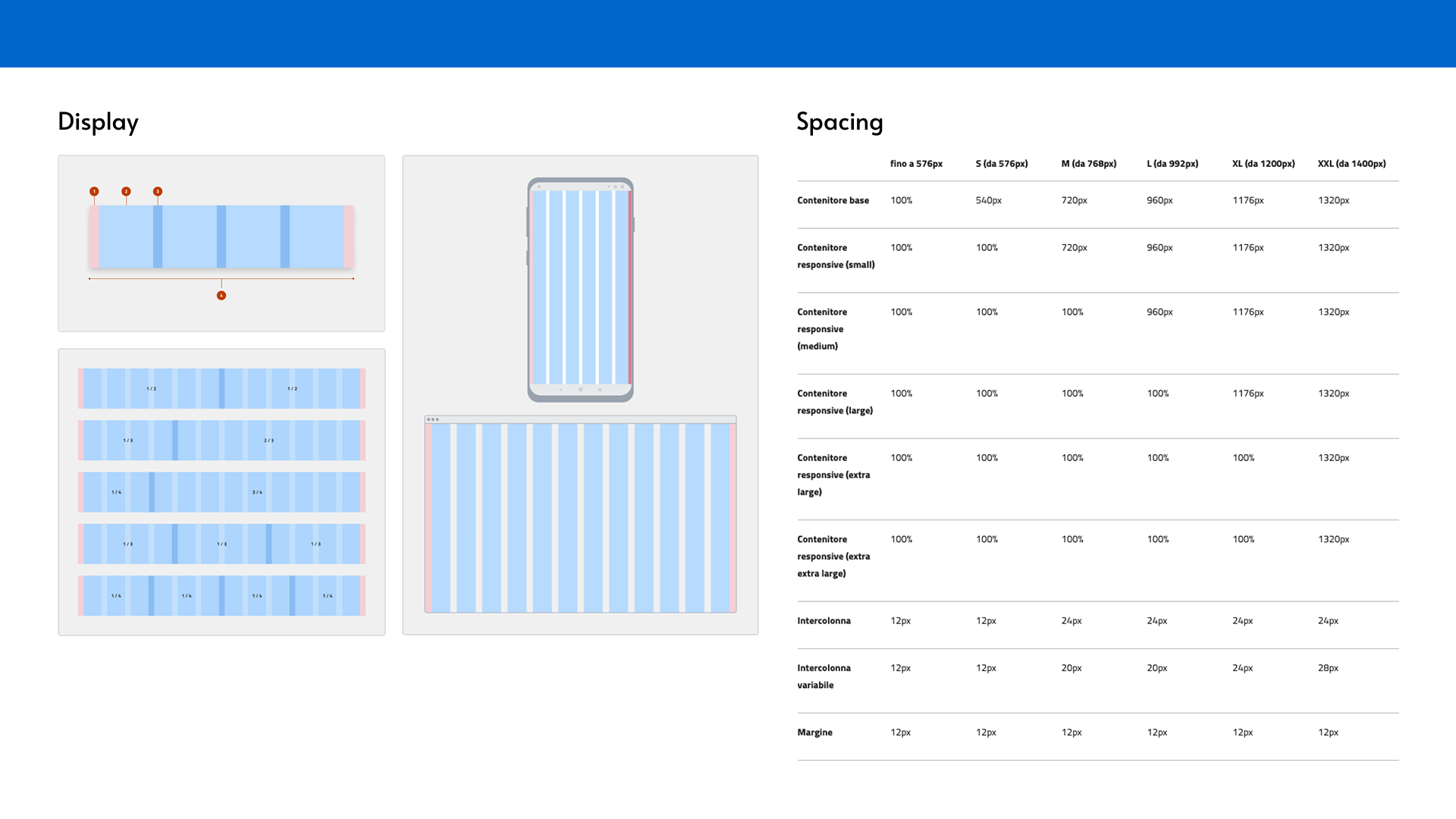1456x819 pixels.
Task: Click the 'Intercolonna variabile' row label
Action: [824, 676]
